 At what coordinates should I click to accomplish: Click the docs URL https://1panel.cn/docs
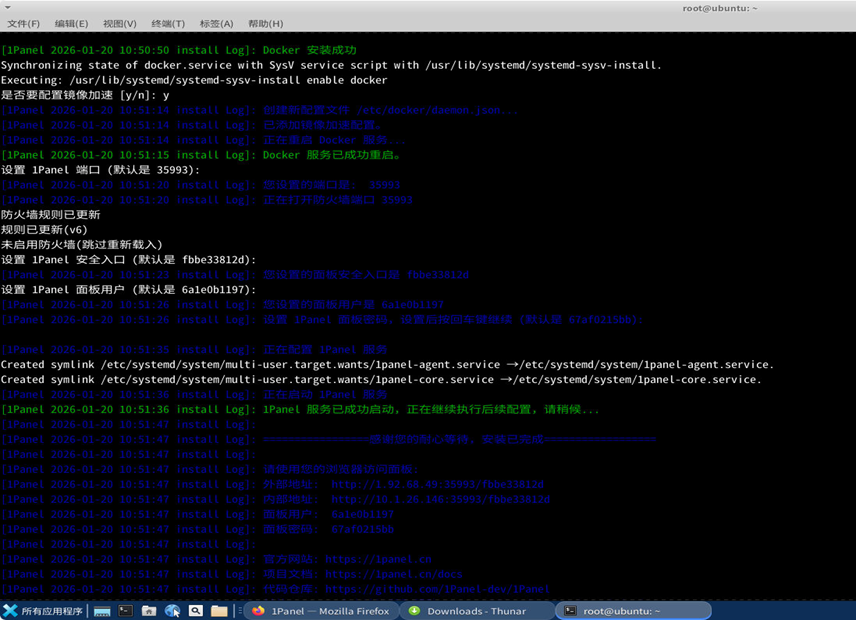tap(394, 574)
